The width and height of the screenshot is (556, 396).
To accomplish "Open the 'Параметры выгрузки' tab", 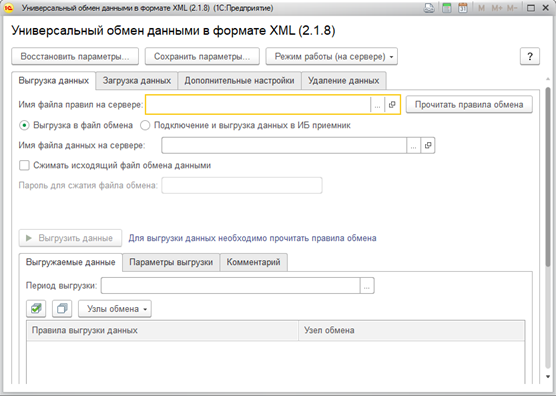I will [x=171, y=262].
